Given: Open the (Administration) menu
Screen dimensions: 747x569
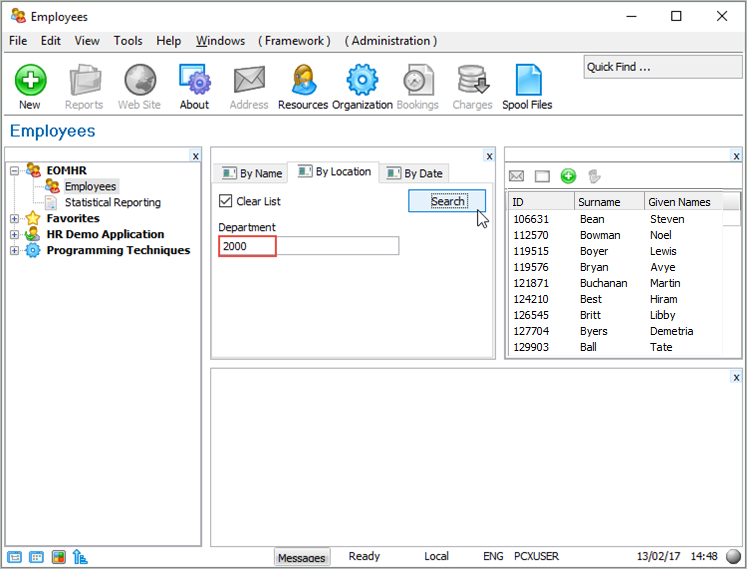Looking at the screenshot, I should (391, 41).
